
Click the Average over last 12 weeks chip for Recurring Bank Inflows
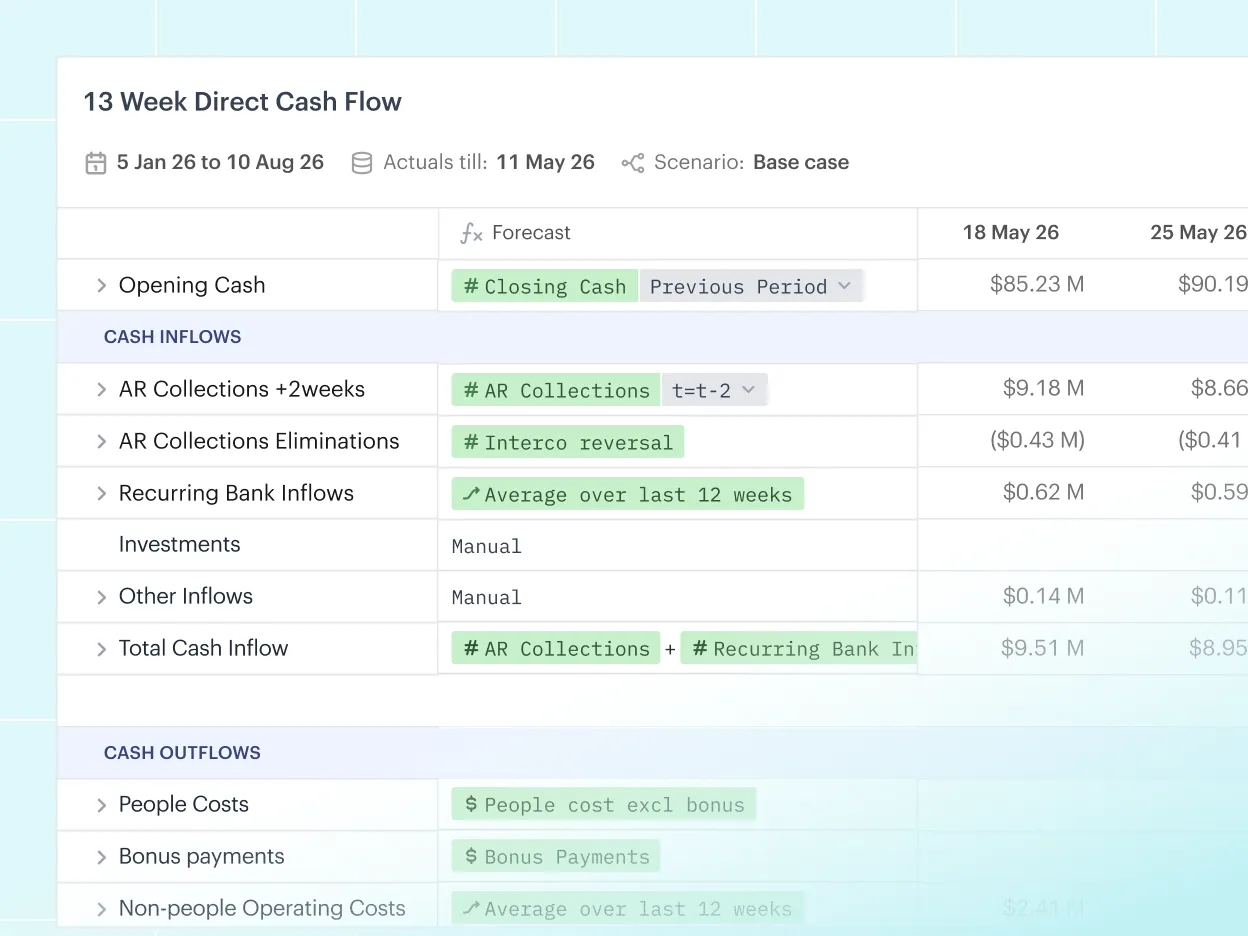pyautogui.click(x=627, y=494)
